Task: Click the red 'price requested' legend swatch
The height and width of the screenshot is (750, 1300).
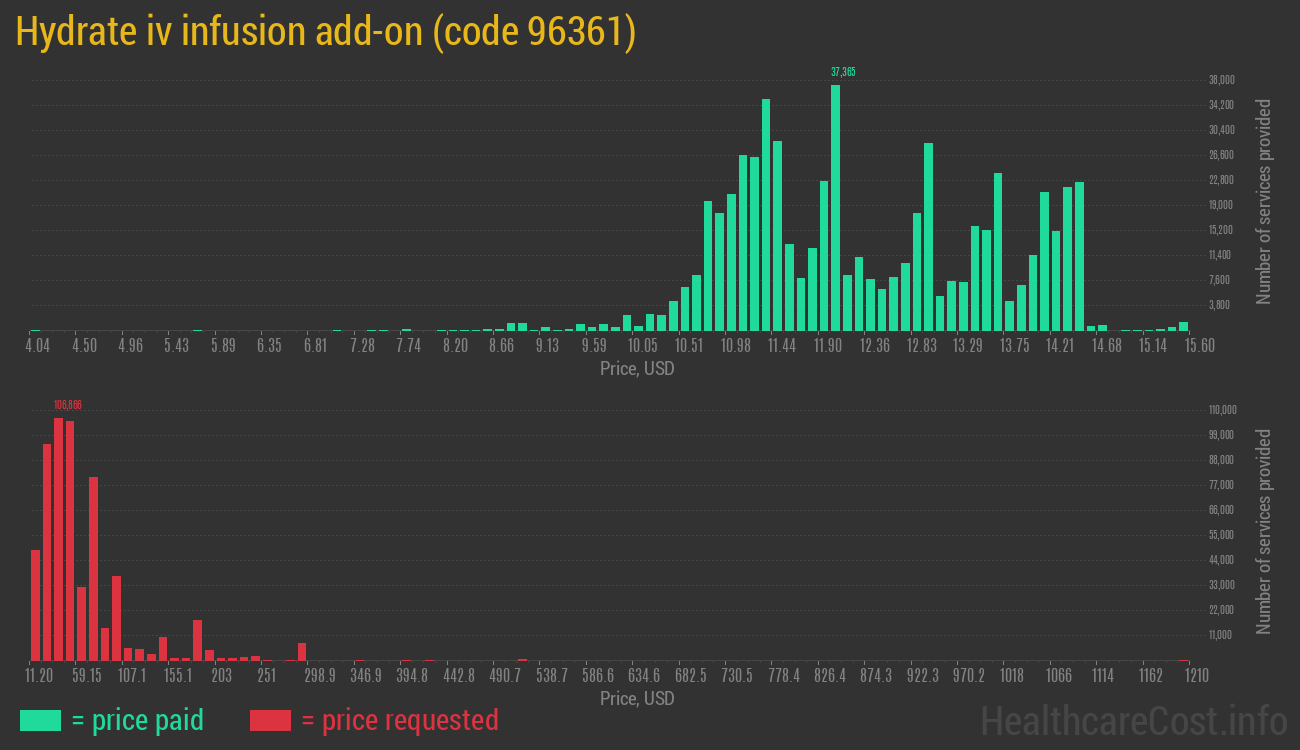Action: pyautogui.click(x=270, y=720)
